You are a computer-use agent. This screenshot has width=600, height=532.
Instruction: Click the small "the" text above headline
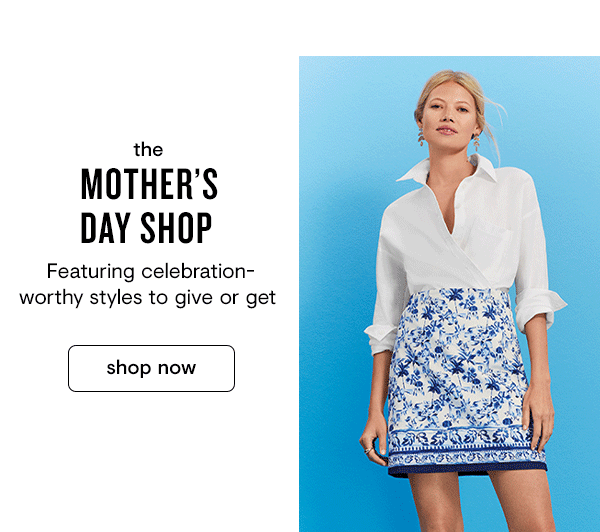coord(148,149)
